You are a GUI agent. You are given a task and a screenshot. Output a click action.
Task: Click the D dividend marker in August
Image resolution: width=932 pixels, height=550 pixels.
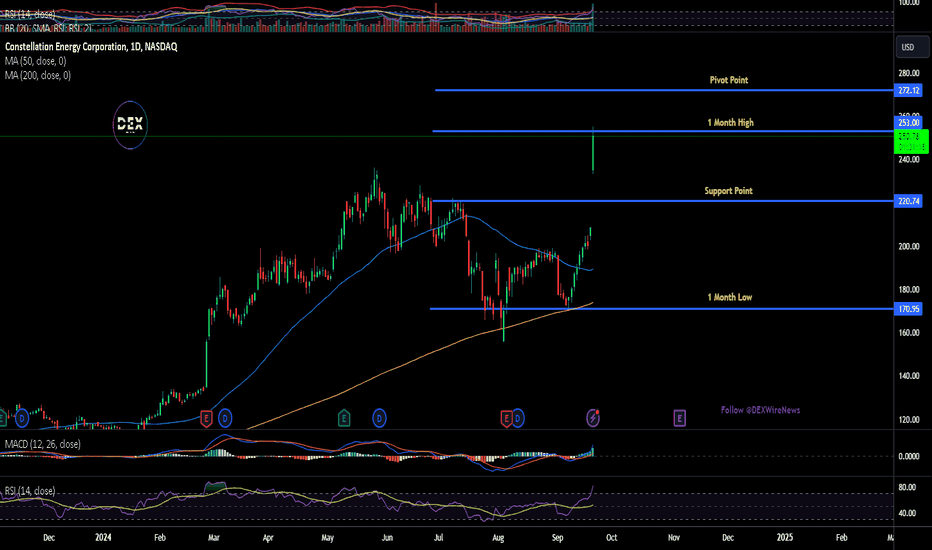click(x=518, y=419)
